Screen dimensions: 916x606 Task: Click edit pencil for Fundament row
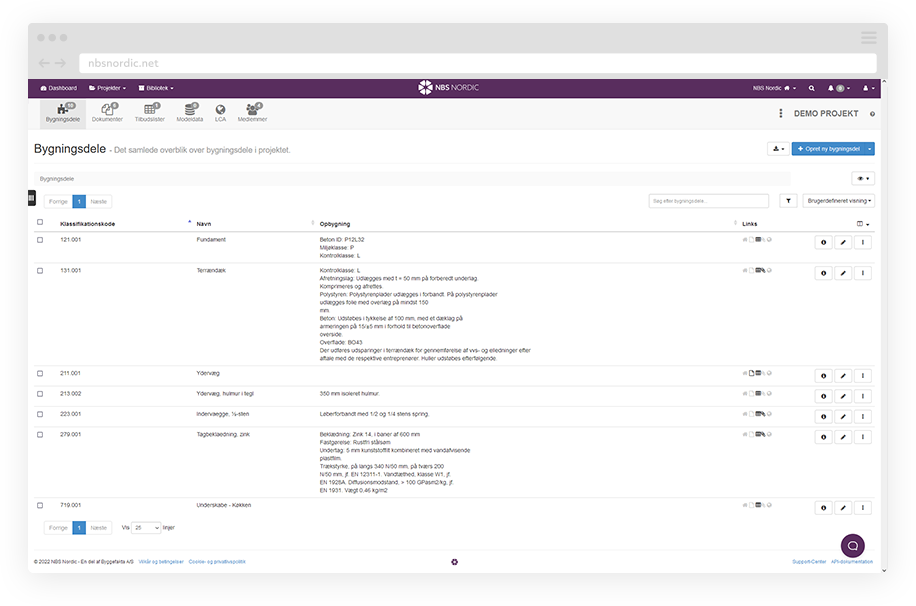click(x=843, y=241)
